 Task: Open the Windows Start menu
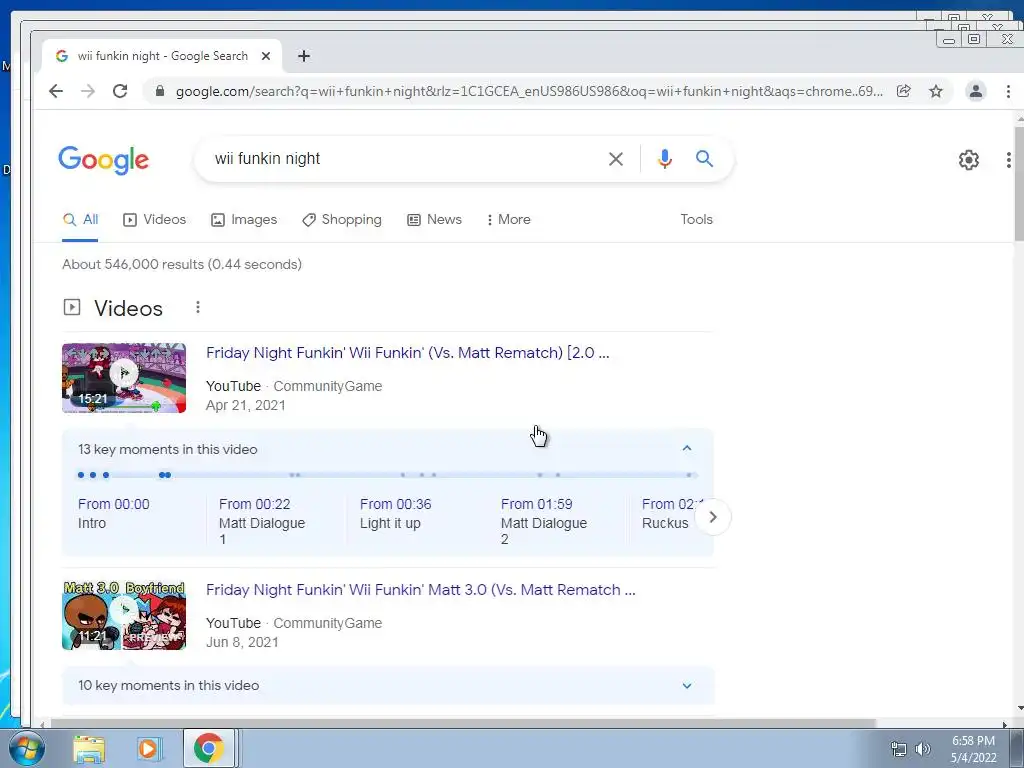pos(26,748)
